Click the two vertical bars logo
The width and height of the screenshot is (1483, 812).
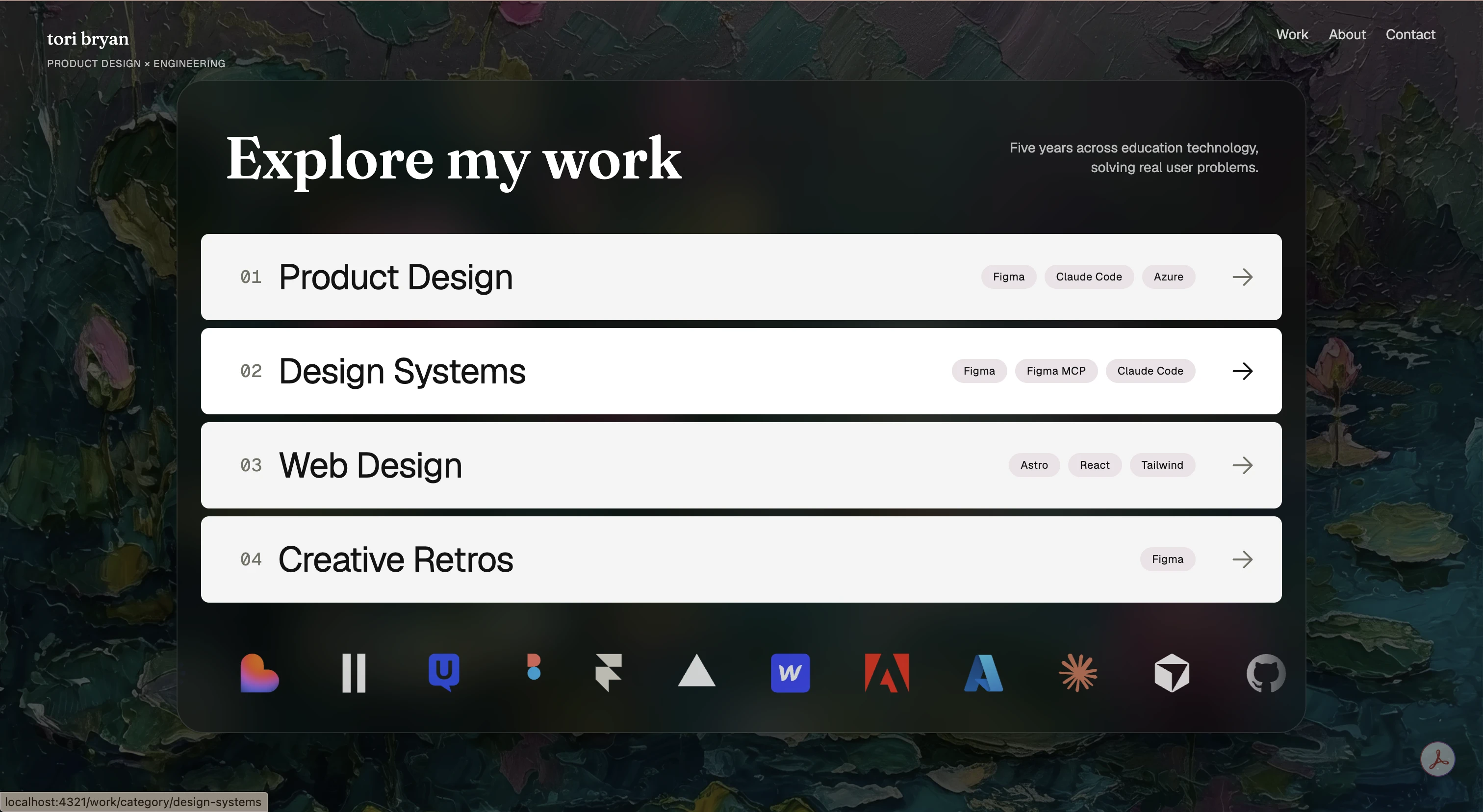click(x=354, y=673)
